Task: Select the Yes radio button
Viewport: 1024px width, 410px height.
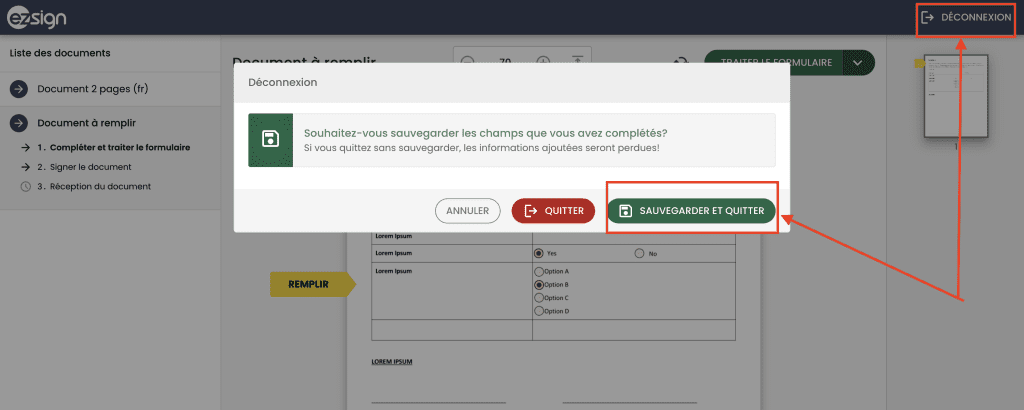Action: pyautogui.click(x=539, y=253)
